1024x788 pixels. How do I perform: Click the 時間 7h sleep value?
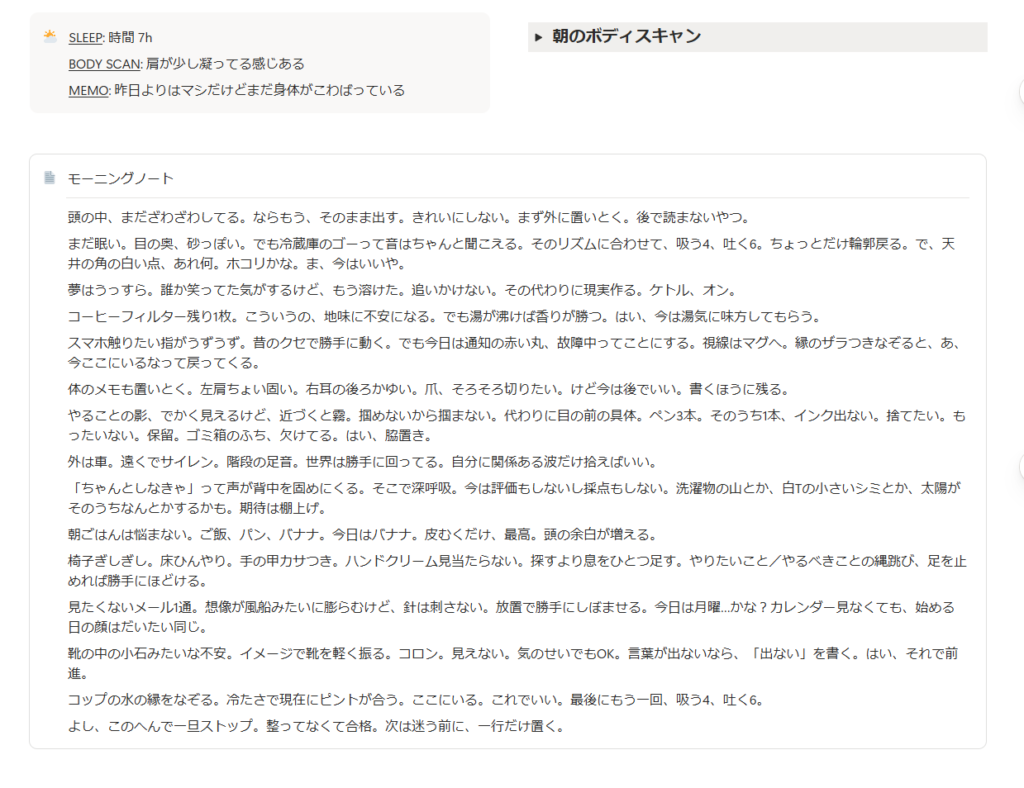131,38
